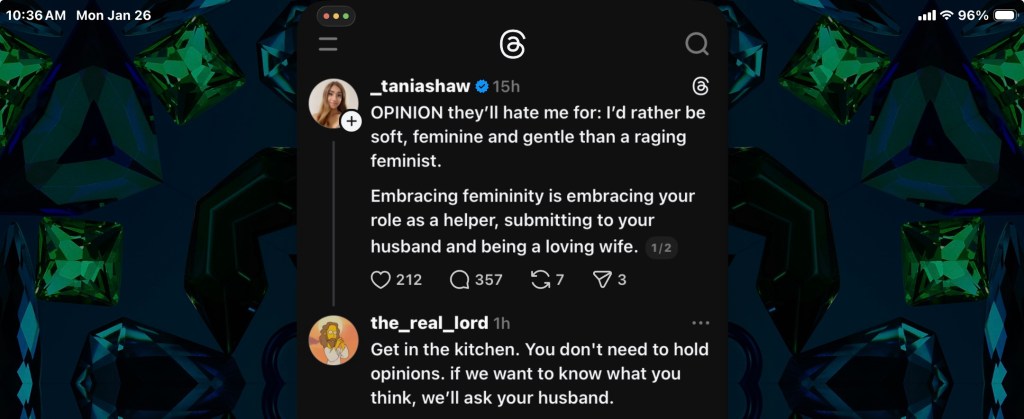Click the window control dots pill
Image resolution: width=1024 pixels, height=419 pixels.
[x=336, y=17]
